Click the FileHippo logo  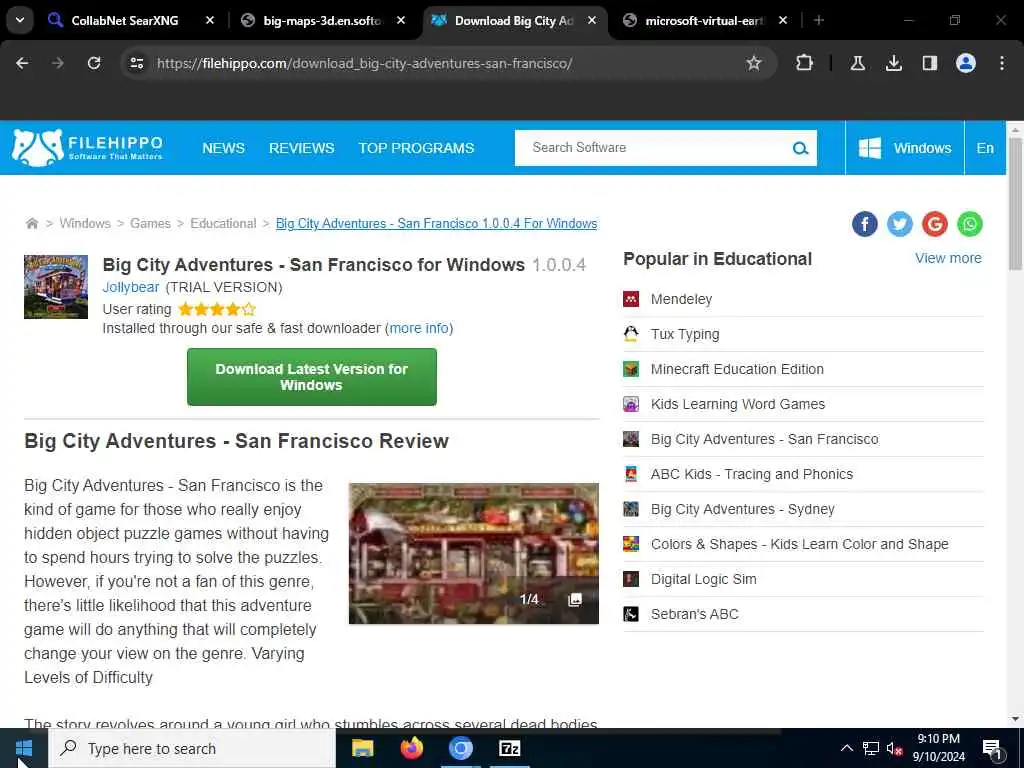(88, 148)
